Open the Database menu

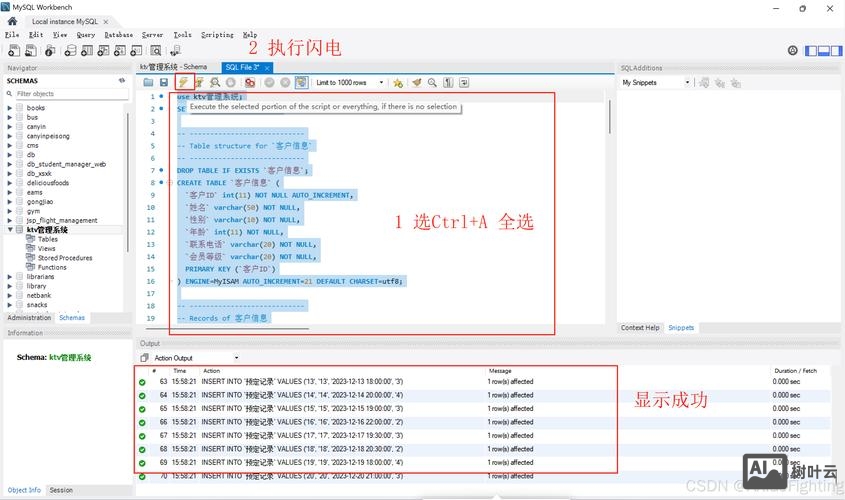pos(119,34)
